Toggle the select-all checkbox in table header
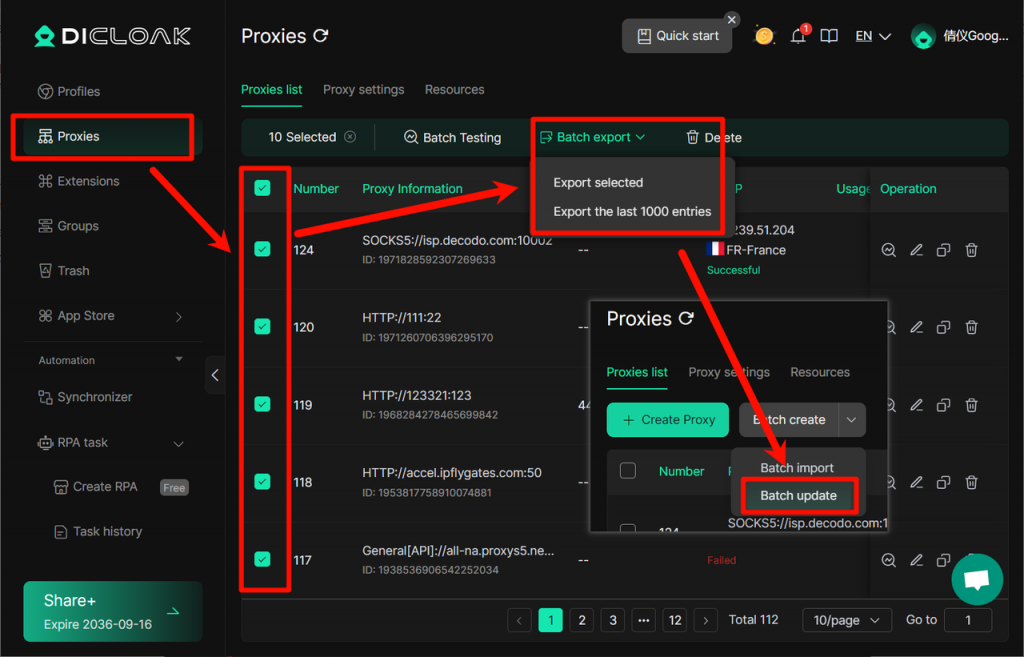Screen dimensions: 1024x657 pyautogui.click(x=262, y=188)
